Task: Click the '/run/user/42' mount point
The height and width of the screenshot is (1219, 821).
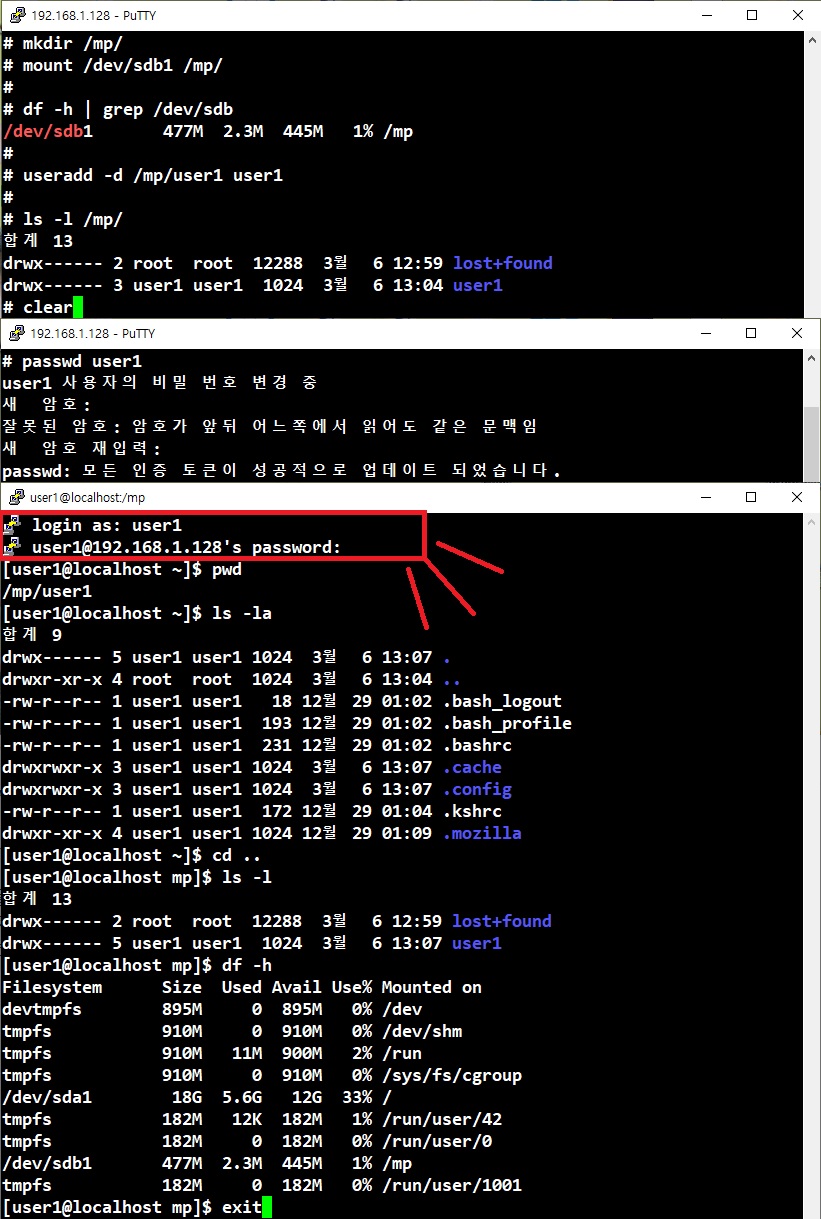Action: point(442,1120)
